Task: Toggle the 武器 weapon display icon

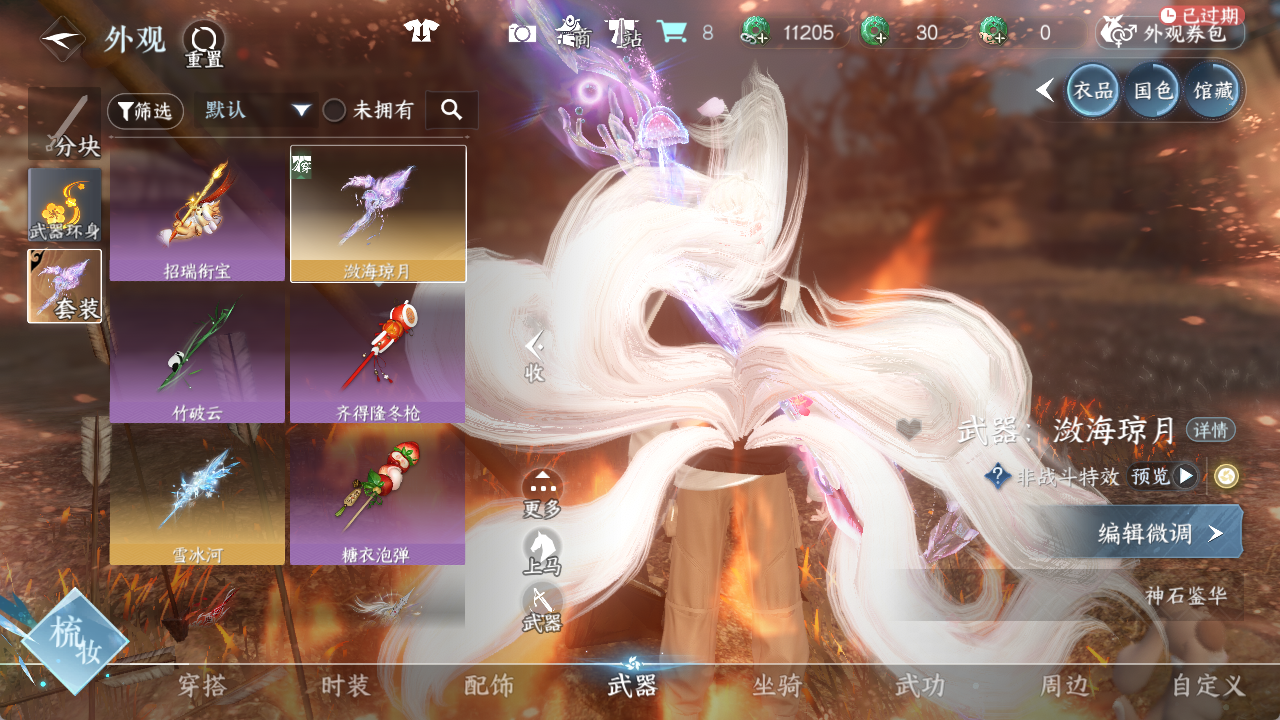Action: 542,609
